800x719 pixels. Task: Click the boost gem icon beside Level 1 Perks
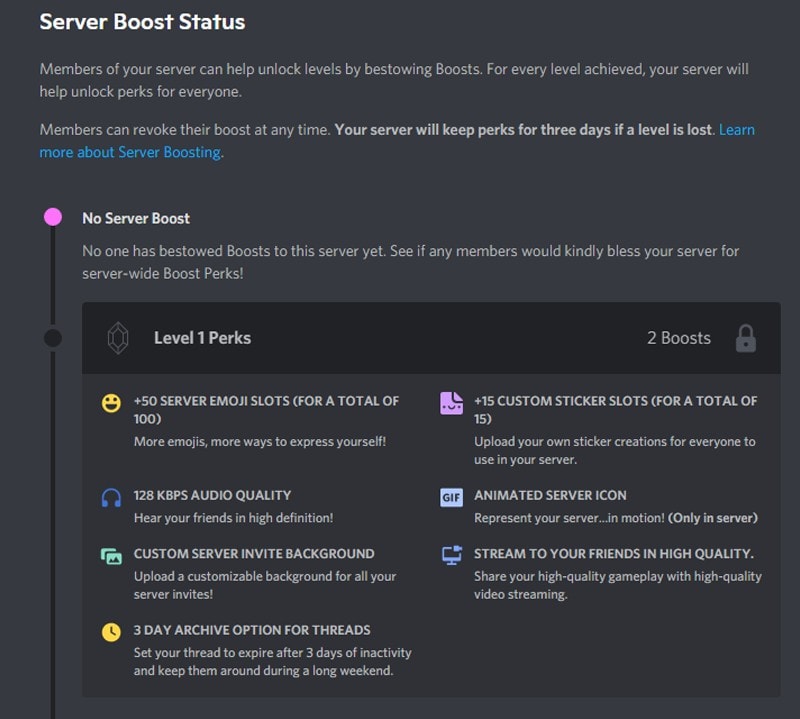pyautogui.click(x=118, y=338)
